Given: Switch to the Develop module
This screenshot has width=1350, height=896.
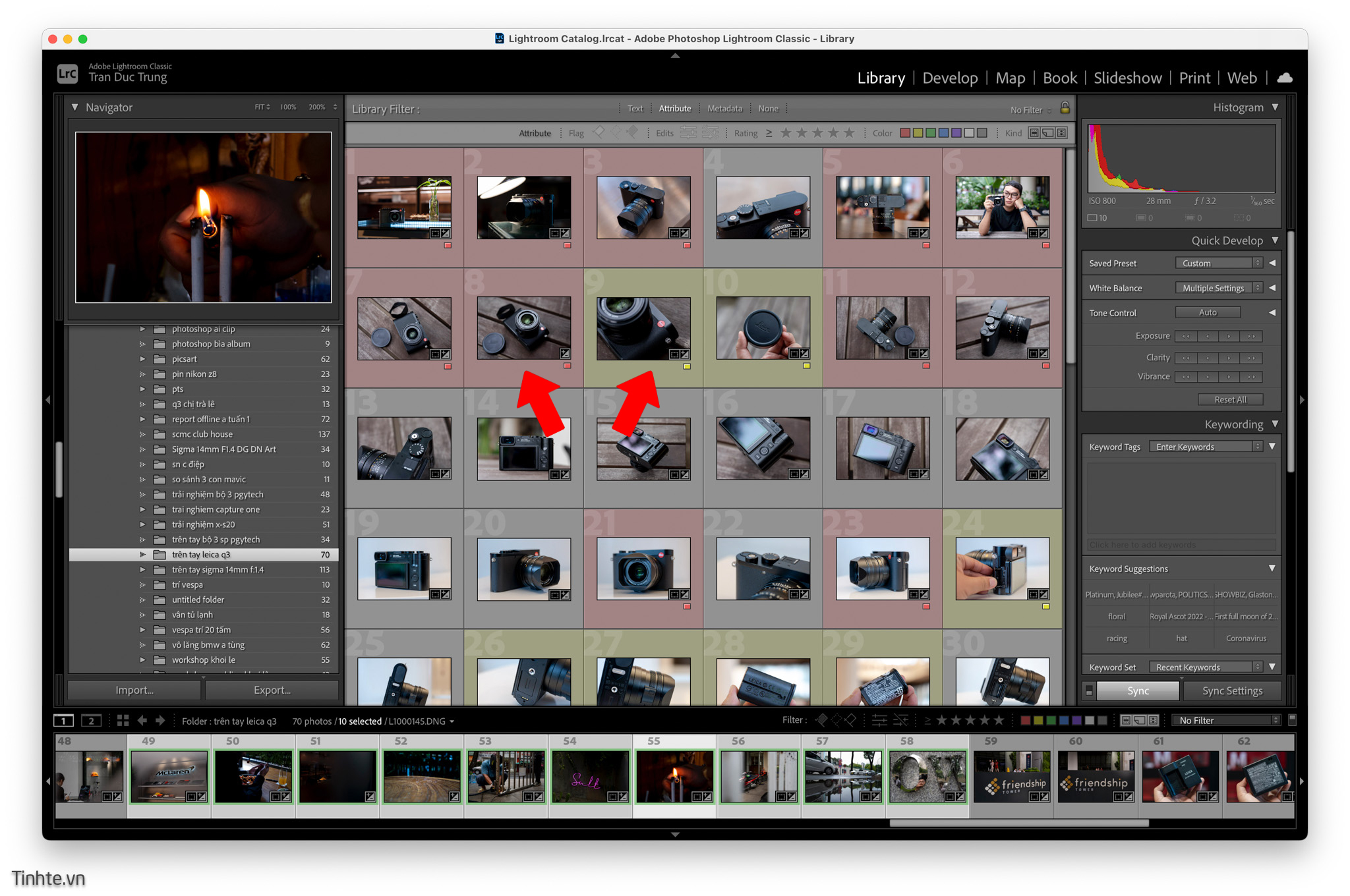Looking at the screenshot, I should pyautogui.click(x=950, y=78).
